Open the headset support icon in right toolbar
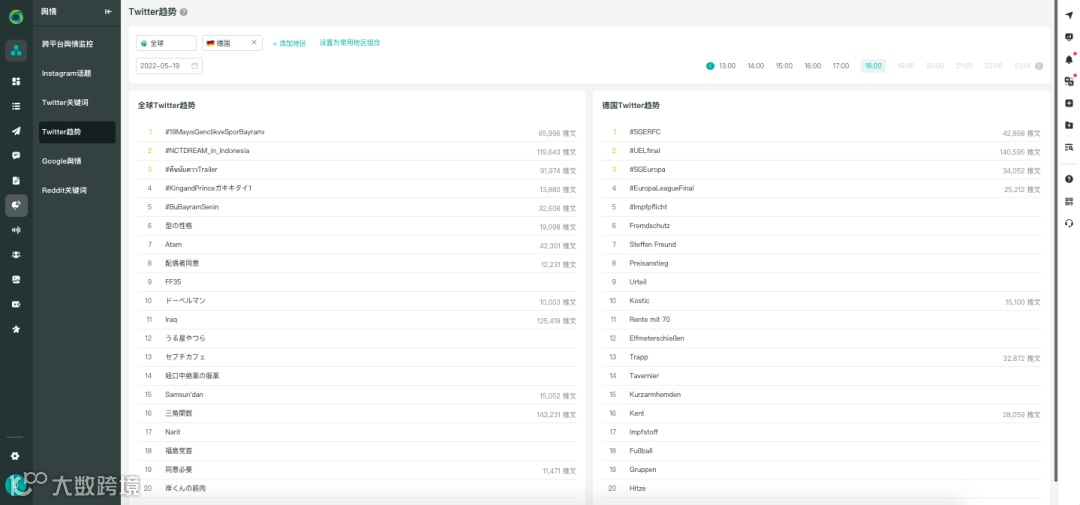The height and width of the screenshot is (505, 1080). pos(1069,223)
